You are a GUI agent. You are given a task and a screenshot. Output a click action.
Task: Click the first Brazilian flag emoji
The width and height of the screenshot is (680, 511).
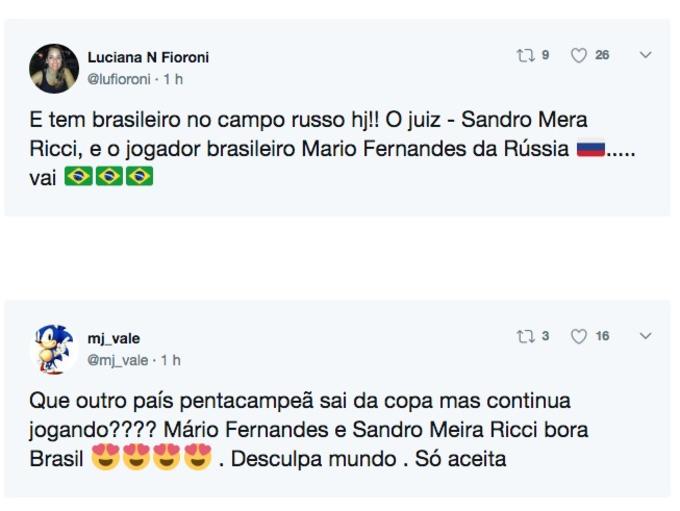tap(77, 177)
